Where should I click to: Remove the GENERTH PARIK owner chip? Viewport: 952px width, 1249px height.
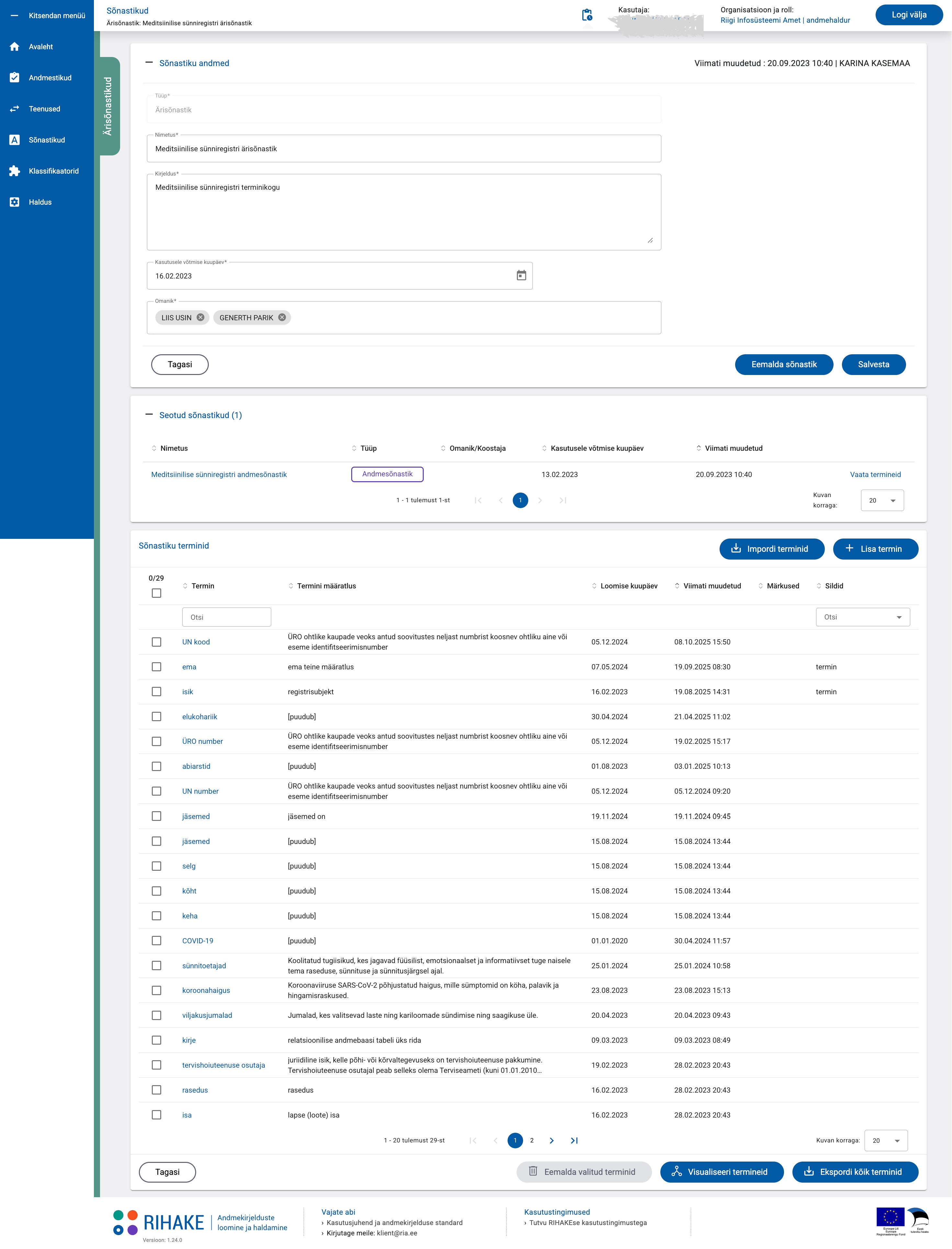pyautogui.click(x=282, y=317)
